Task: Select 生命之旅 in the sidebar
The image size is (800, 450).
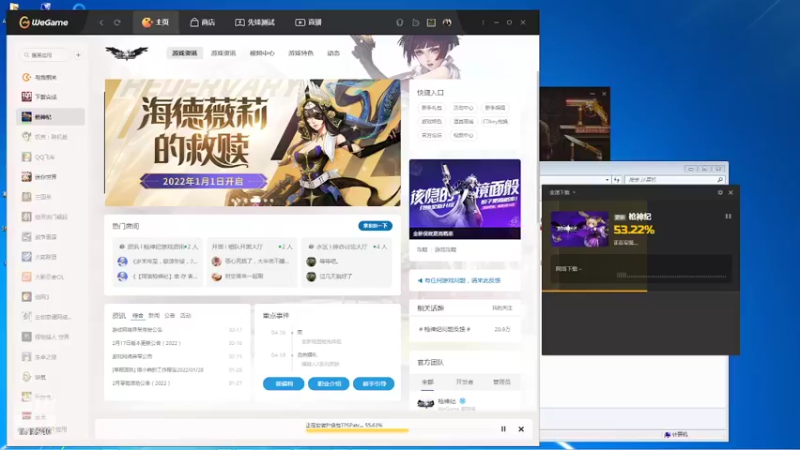Action: (50, 357)
